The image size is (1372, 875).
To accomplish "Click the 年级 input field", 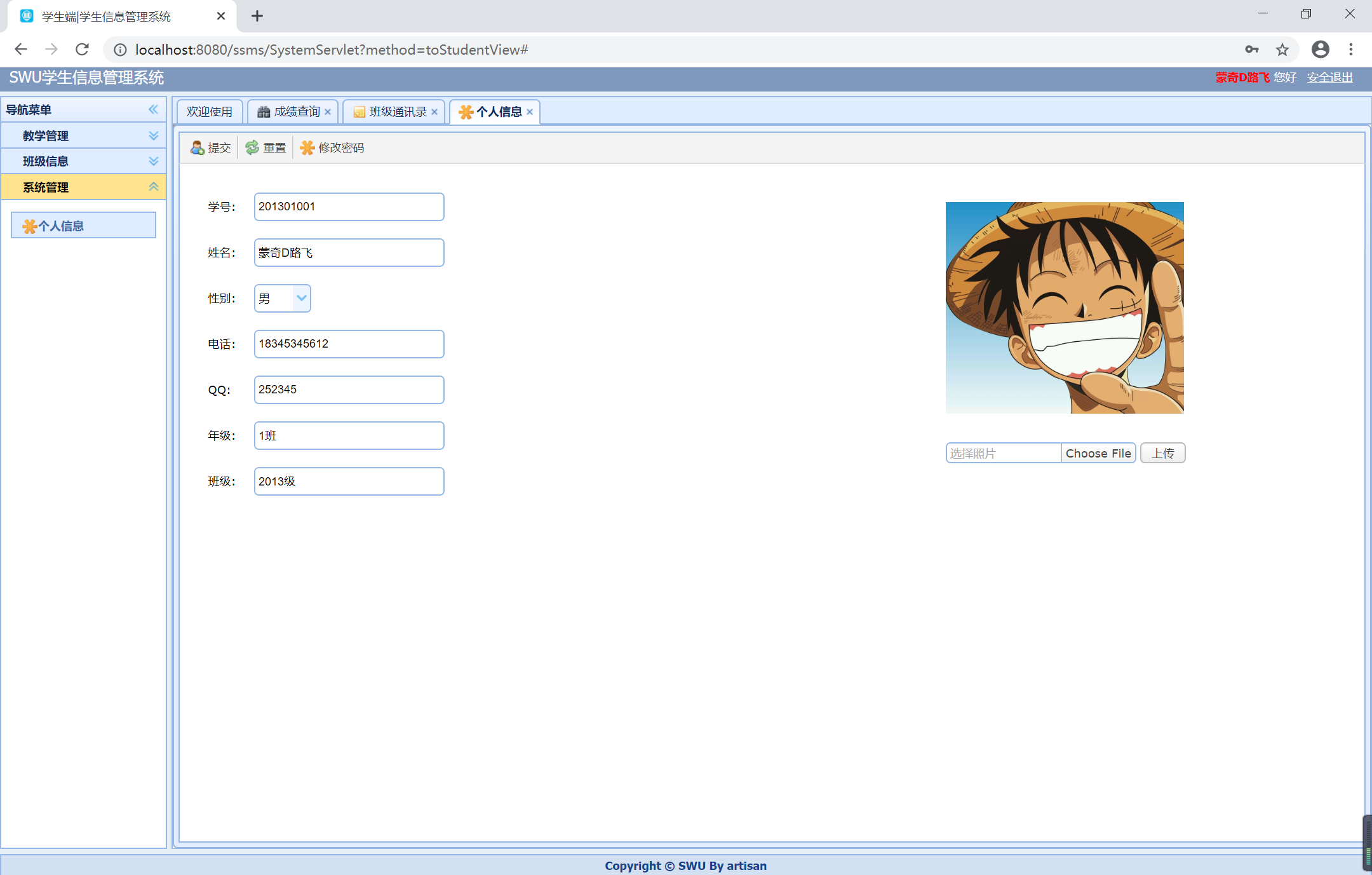I will point(349,435).
